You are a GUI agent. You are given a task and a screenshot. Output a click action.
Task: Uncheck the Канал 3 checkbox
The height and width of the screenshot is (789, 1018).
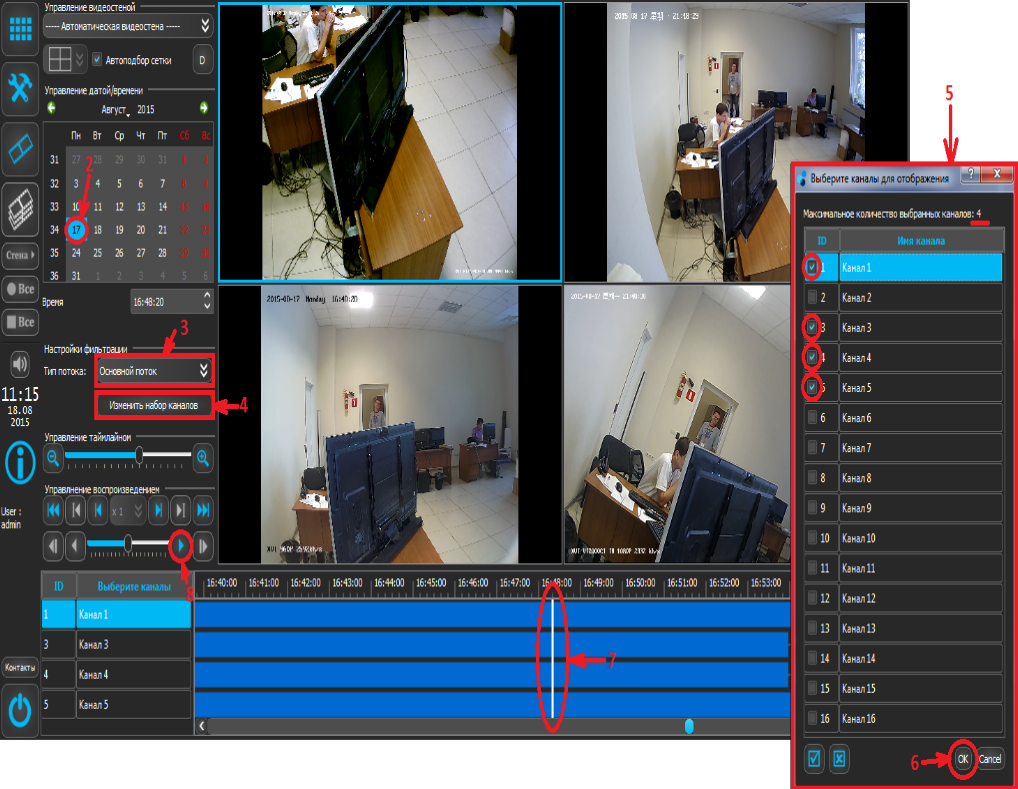click(816, 328)
